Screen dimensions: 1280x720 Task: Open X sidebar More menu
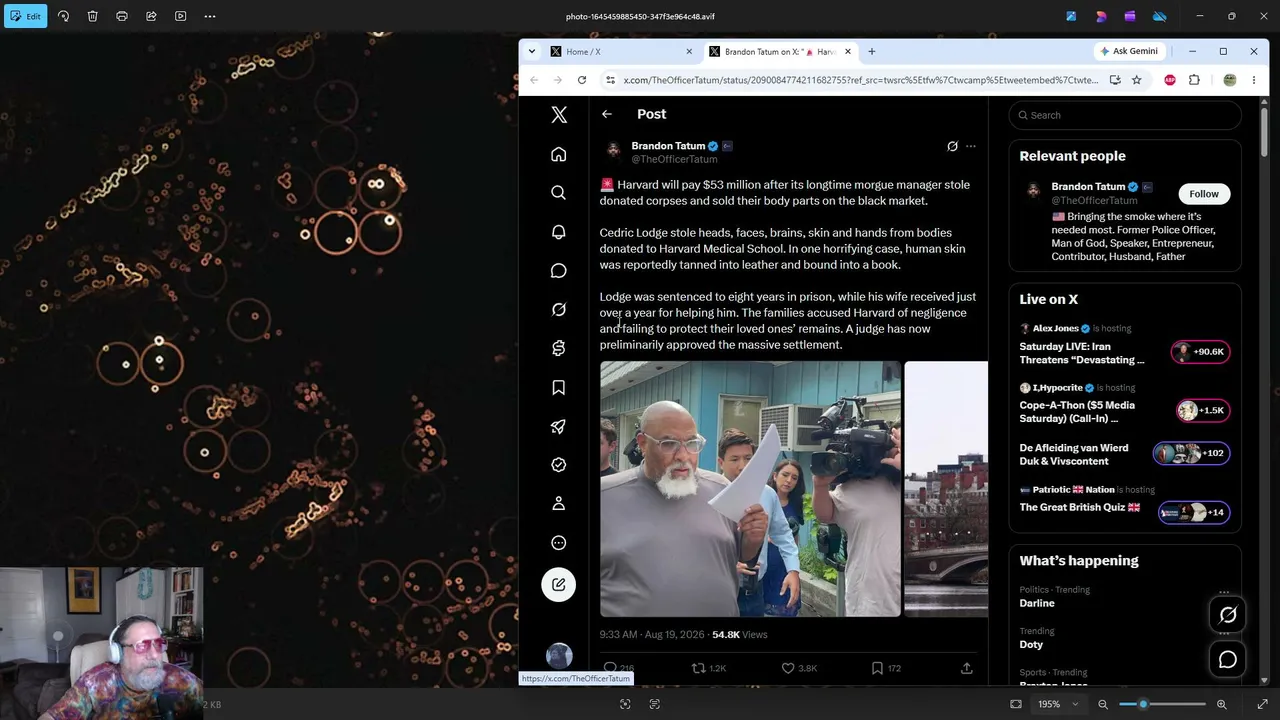point(559,543)
